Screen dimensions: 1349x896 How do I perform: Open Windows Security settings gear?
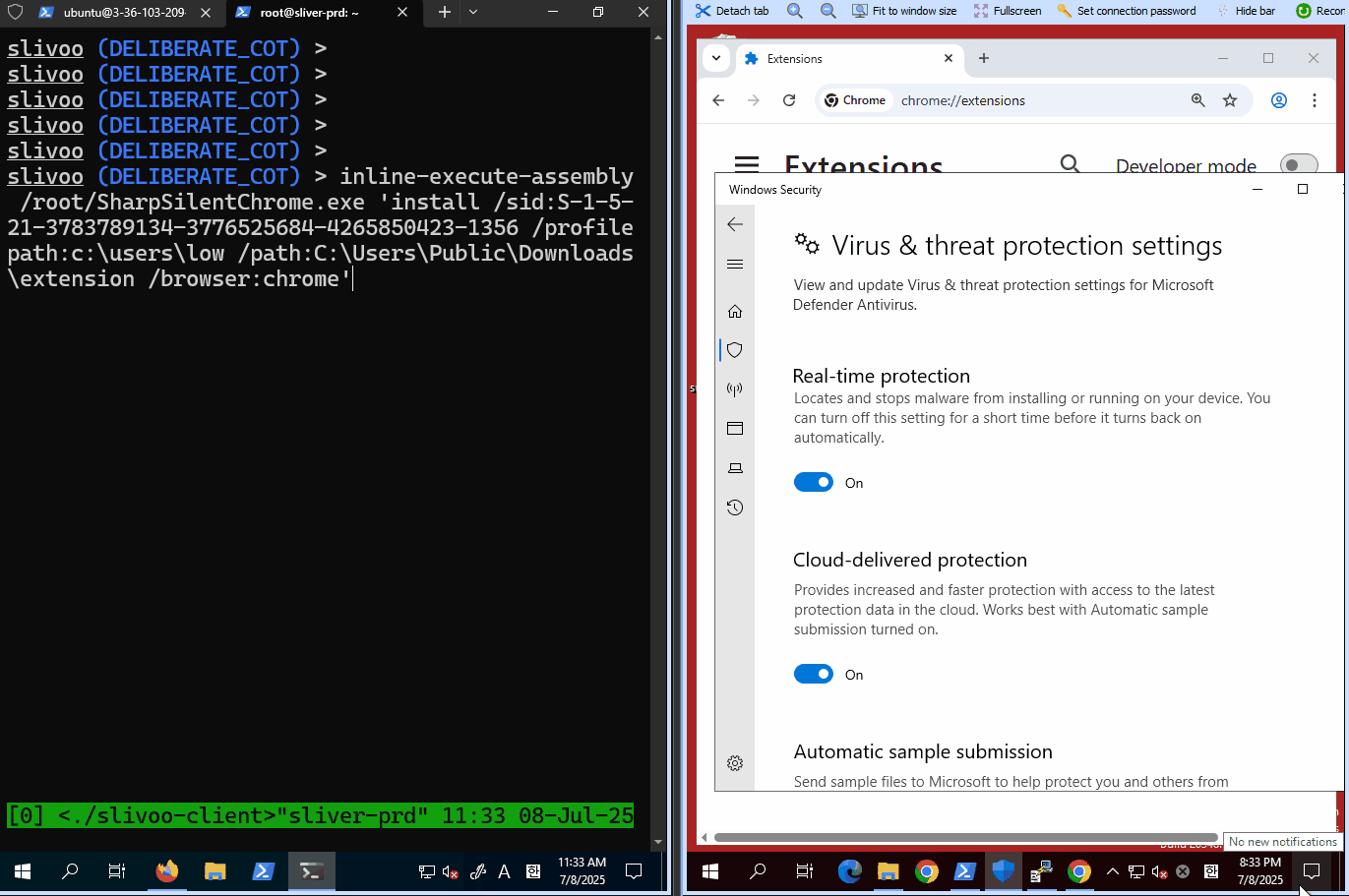pyautogui.click(x=735, y=763)
